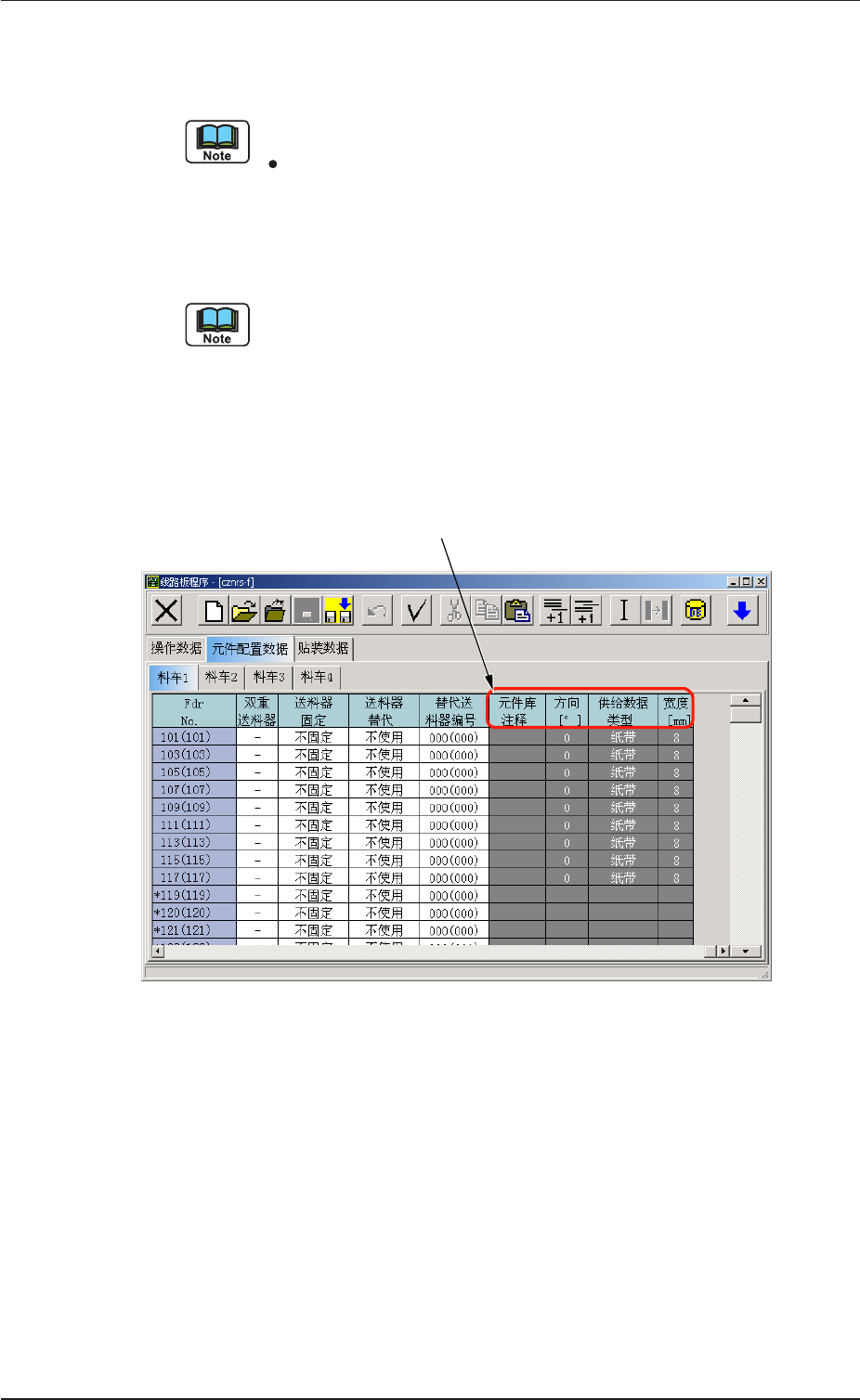This screenshot has width=860, height=1400.
Task: Click the vertical scrollbar down arrow
Action: point(746,952)
